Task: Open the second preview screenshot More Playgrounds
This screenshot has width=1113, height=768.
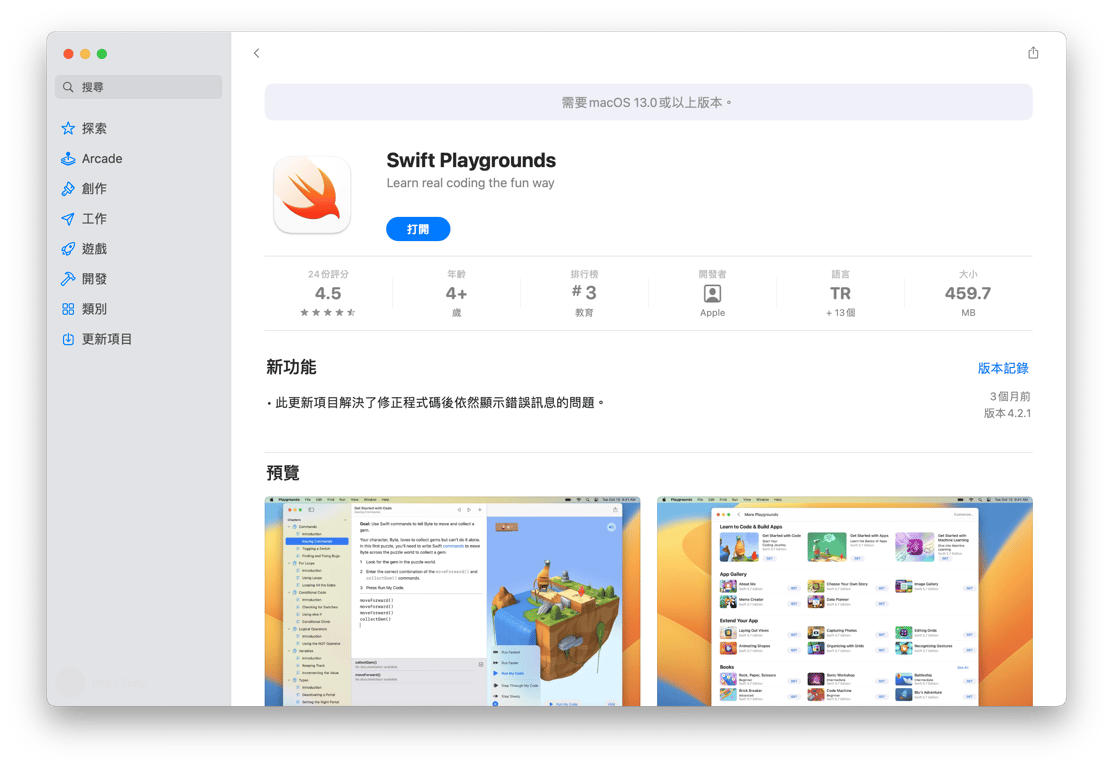Action: [845, 601]
